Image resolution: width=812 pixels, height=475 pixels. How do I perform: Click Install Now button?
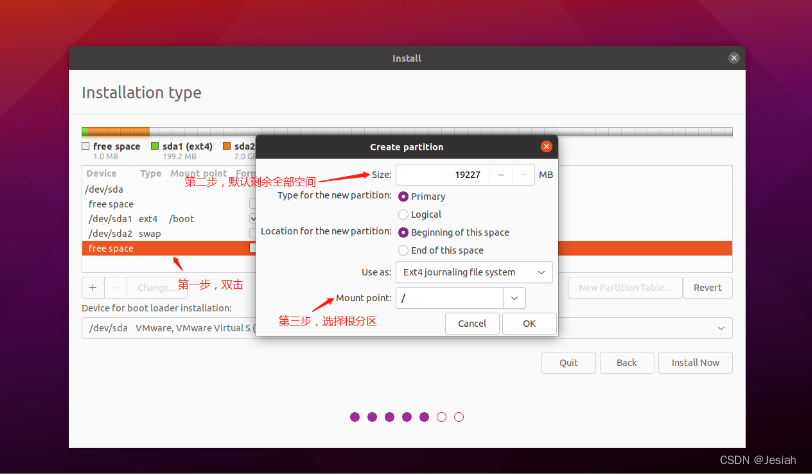695,363
